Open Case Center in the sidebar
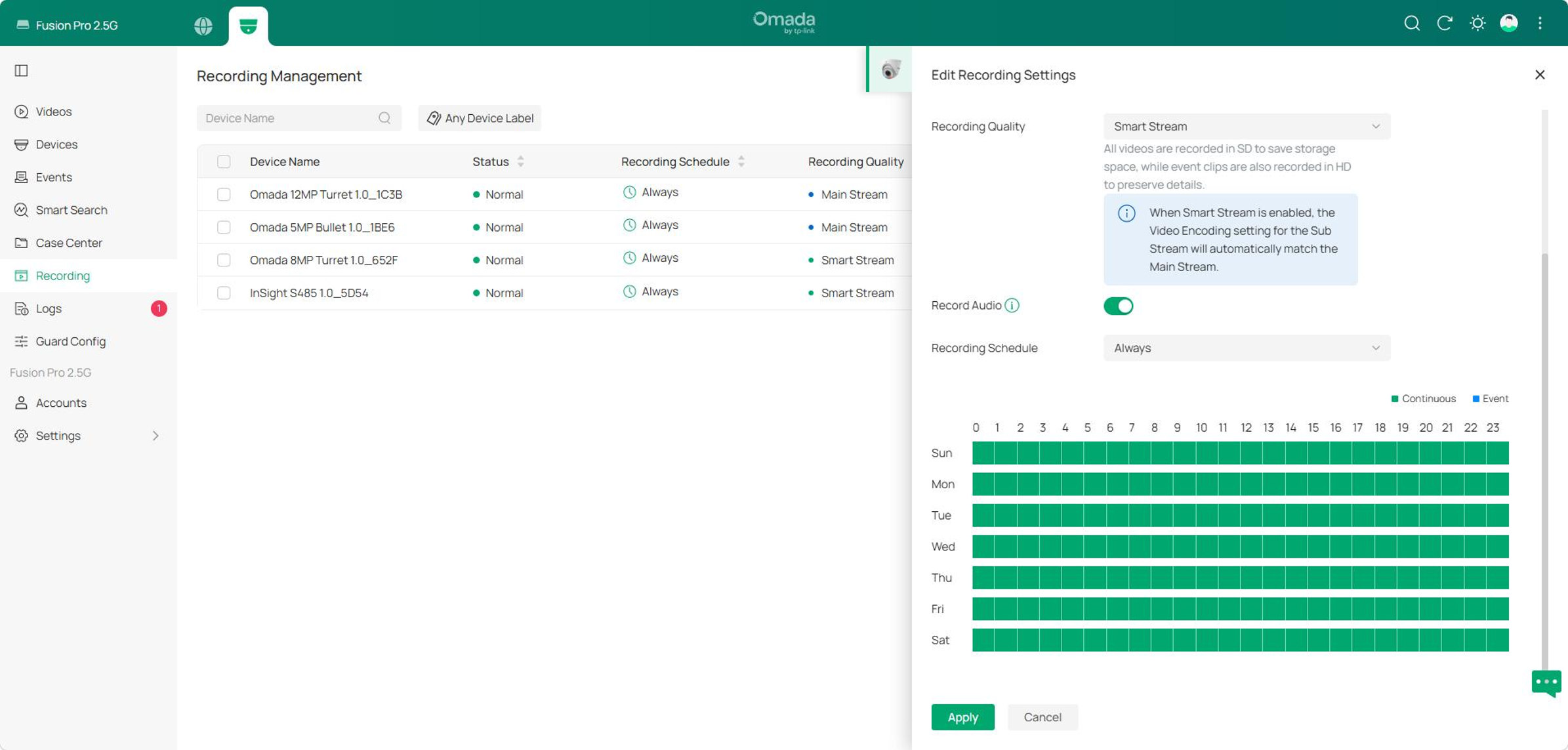The image size is (1568, 750). 89,243
